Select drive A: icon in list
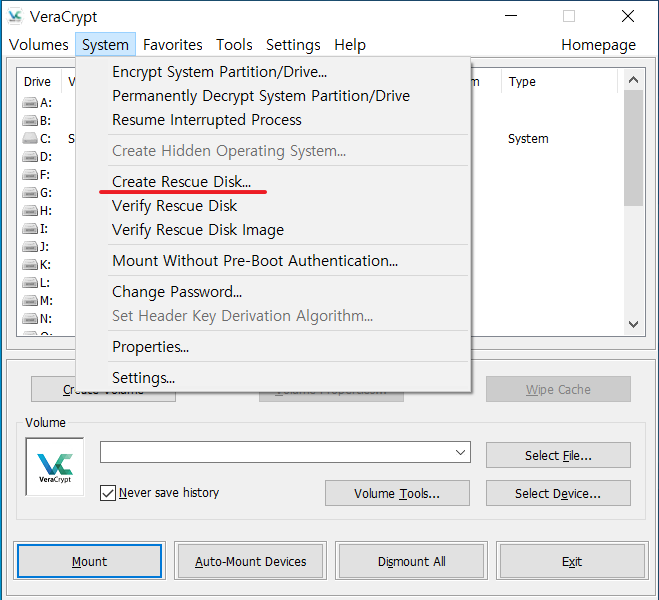Viewport: 659px width, 600px height. click(x=30, y=103)
